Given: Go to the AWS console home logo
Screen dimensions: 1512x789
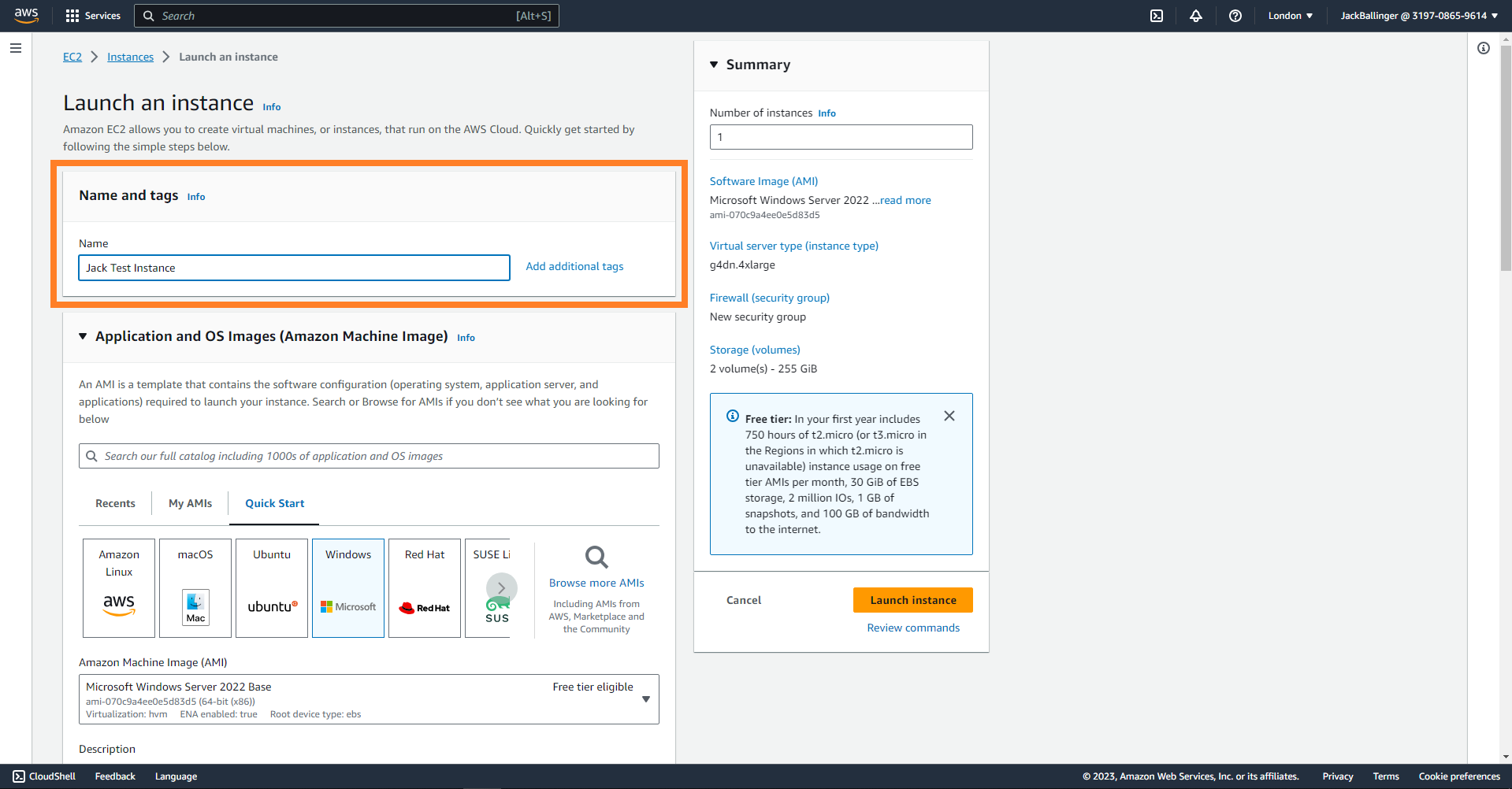Looking at the screenshot, I should click(x=27, y=16).
